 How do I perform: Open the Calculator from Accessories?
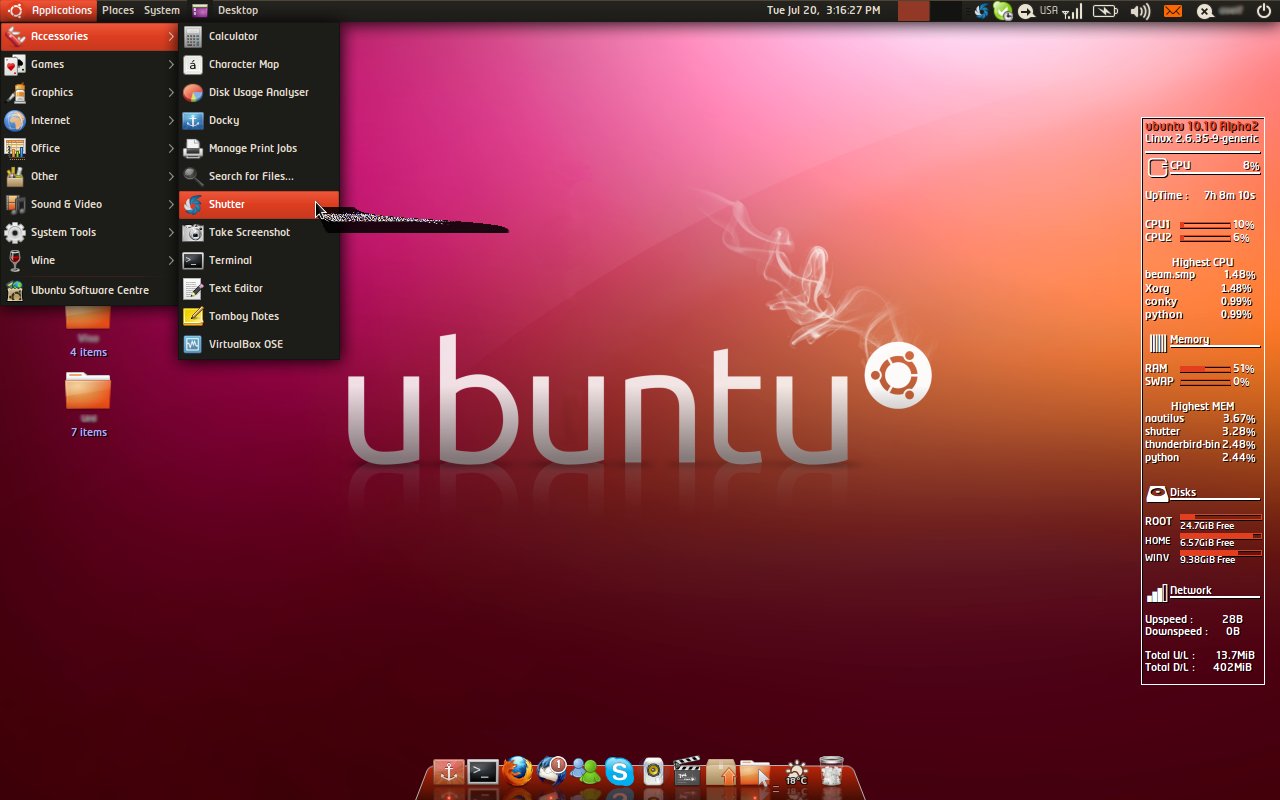(259, 36)
